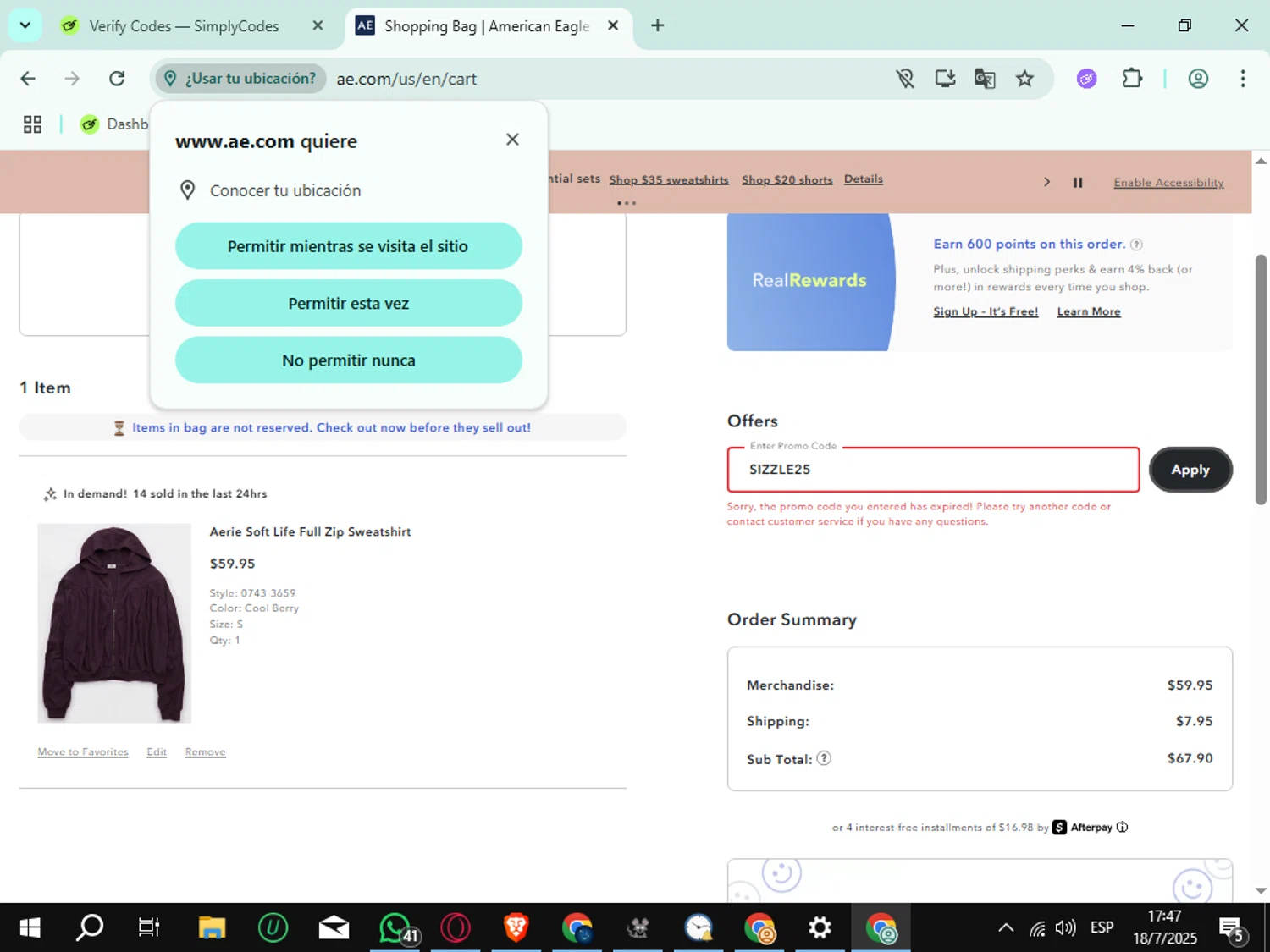Open the Mail app on the taskbar
This screenshot has width=1270, height=952.
point(334,927)
